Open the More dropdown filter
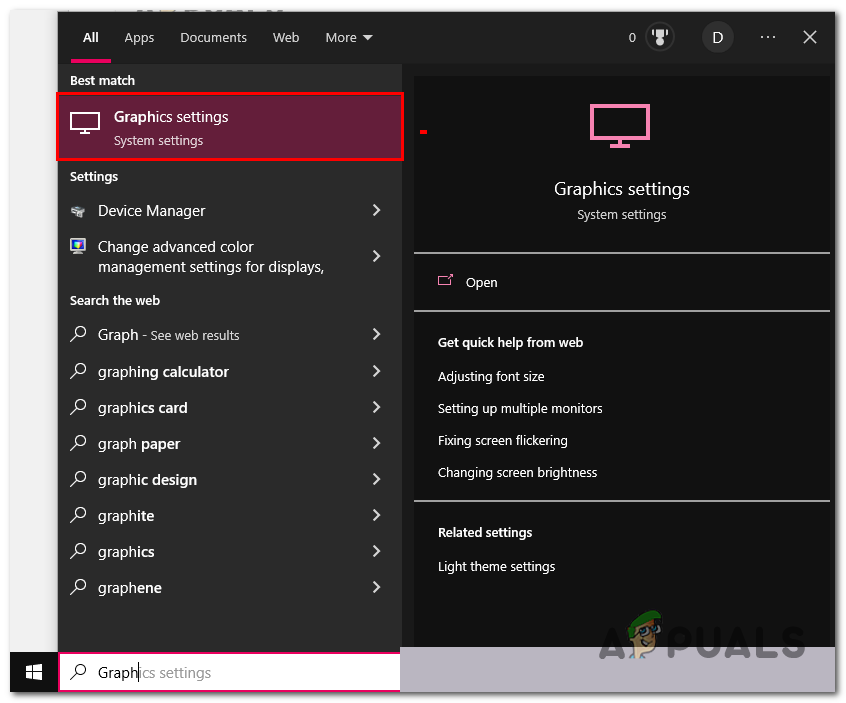Viewport: 846px width, 703px height. [348, 38]
